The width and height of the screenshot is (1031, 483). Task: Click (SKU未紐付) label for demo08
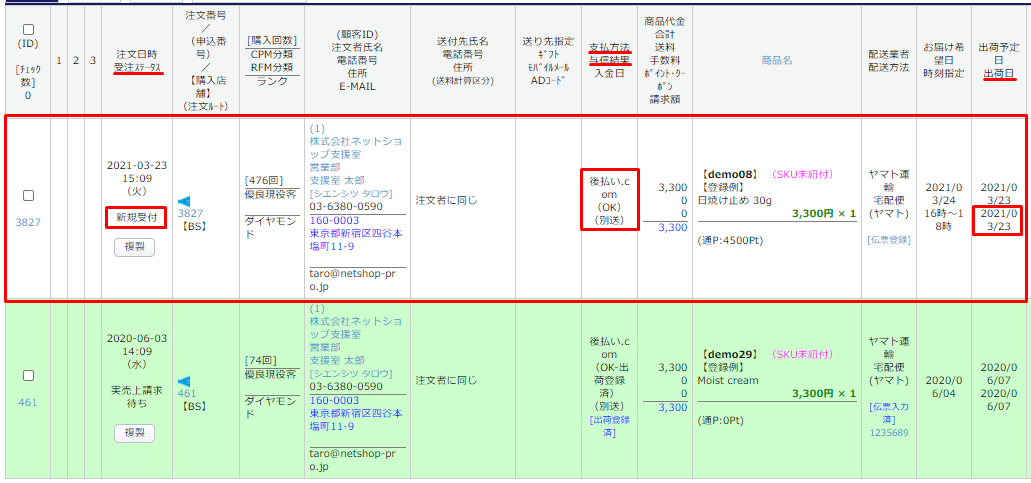[x=802, y=174]
